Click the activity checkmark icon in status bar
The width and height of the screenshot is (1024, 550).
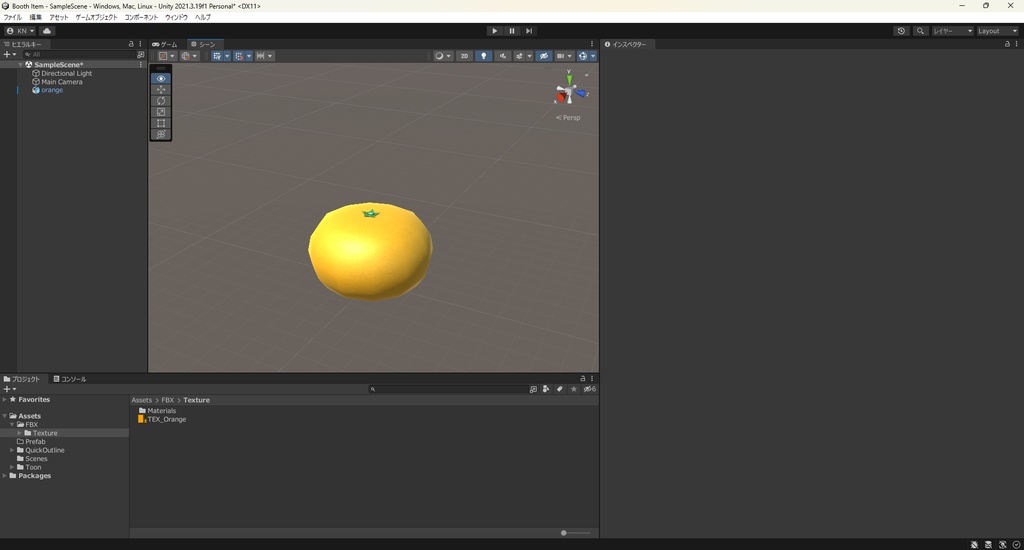coord(1016,544)
